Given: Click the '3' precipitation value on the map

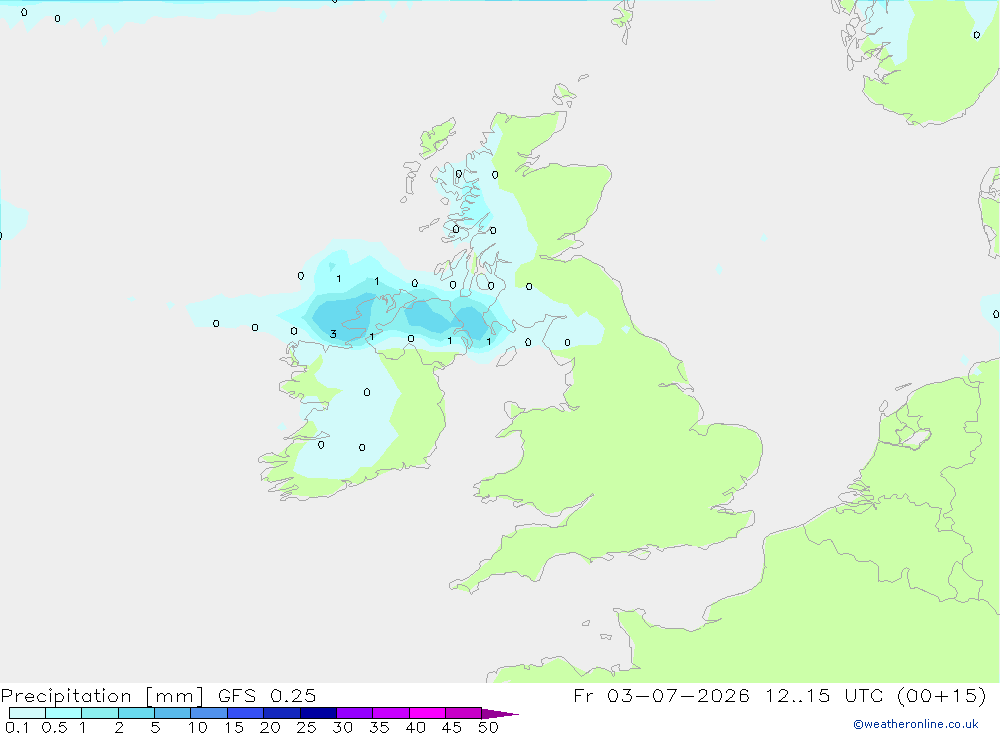Looking at the screenshot, I should [x=333, y=334].
